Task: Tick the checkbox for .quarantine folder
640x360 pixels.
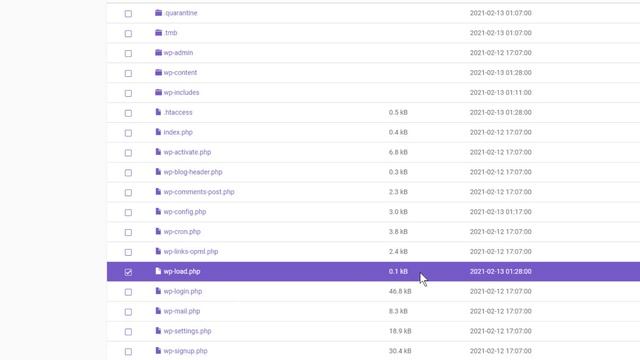Action: coord(128,13)
